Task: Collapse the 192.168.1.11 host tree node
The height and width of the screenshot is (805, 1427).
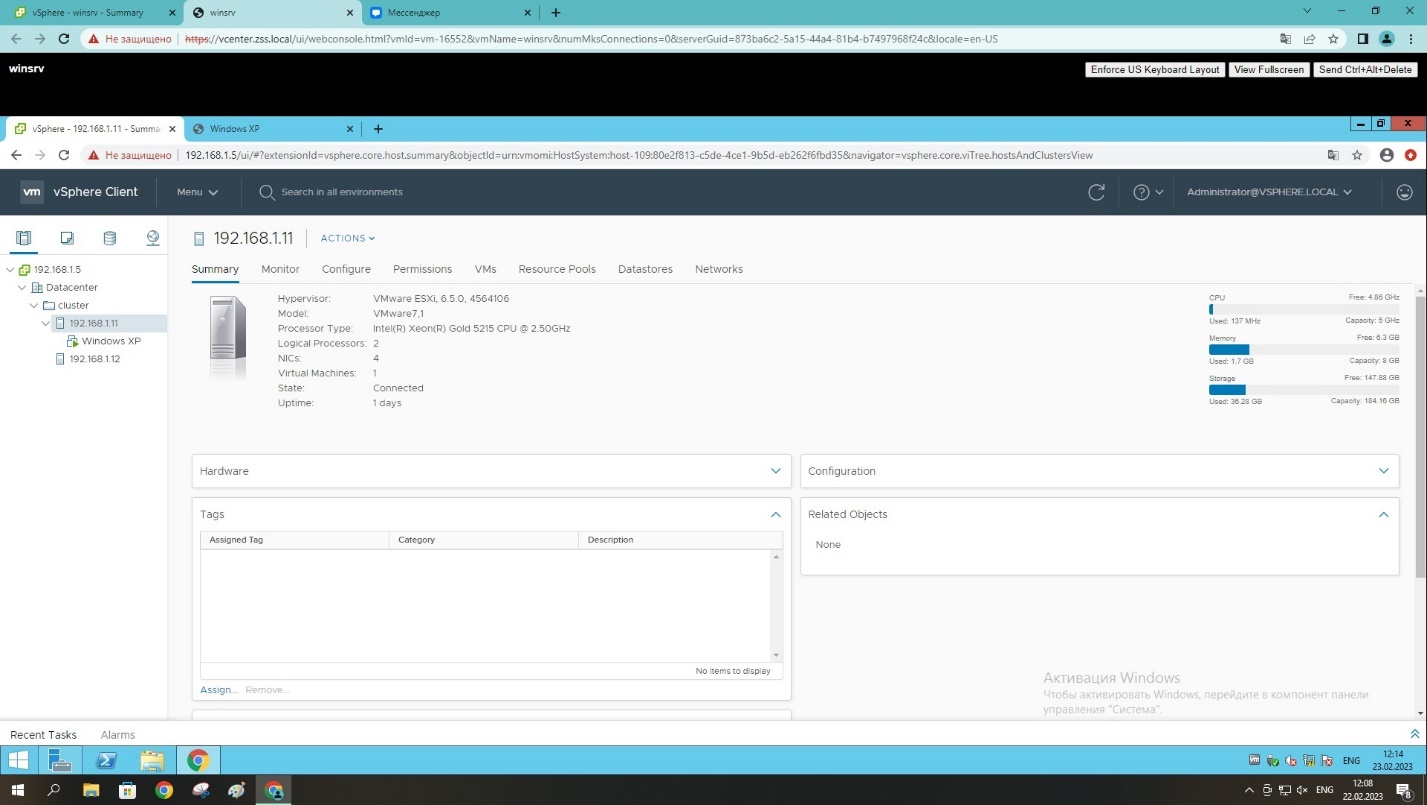Action: click(46, 324)
